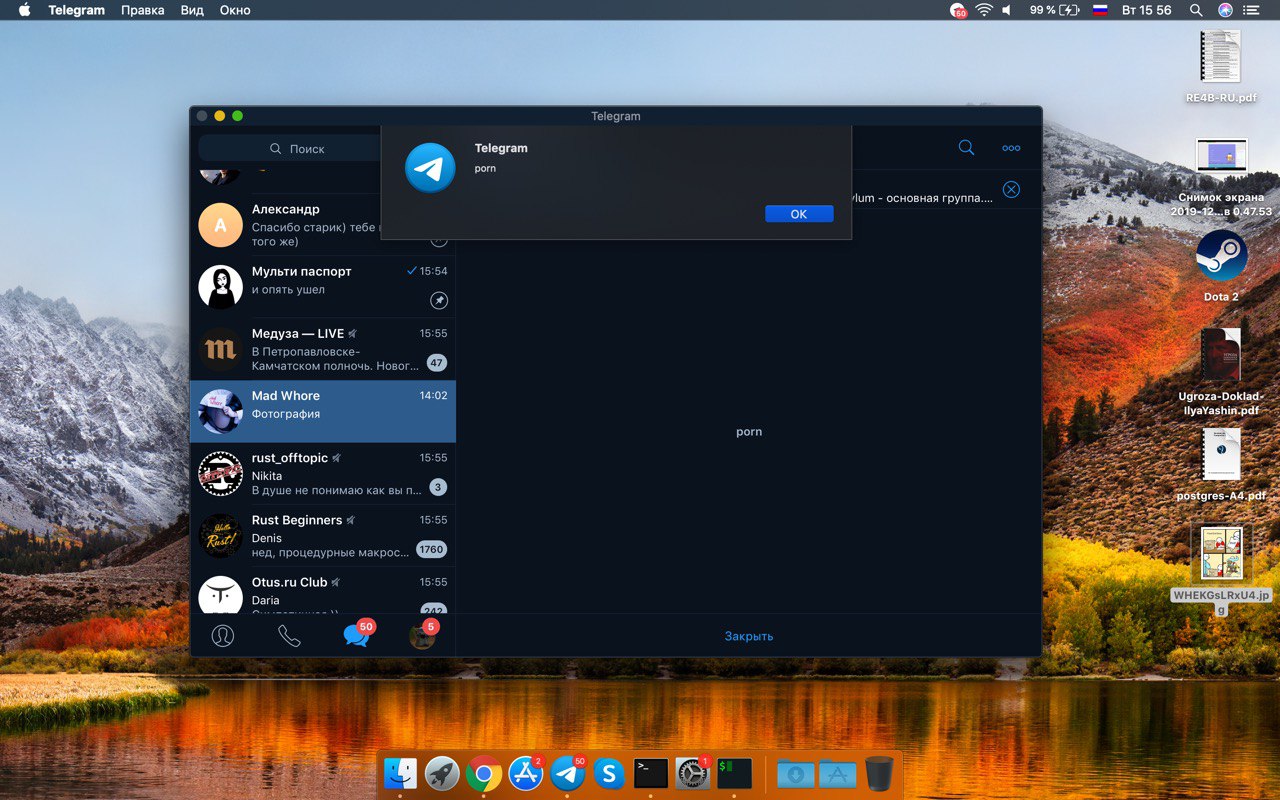Click the Russian flag input source icon

point(1100,10)
